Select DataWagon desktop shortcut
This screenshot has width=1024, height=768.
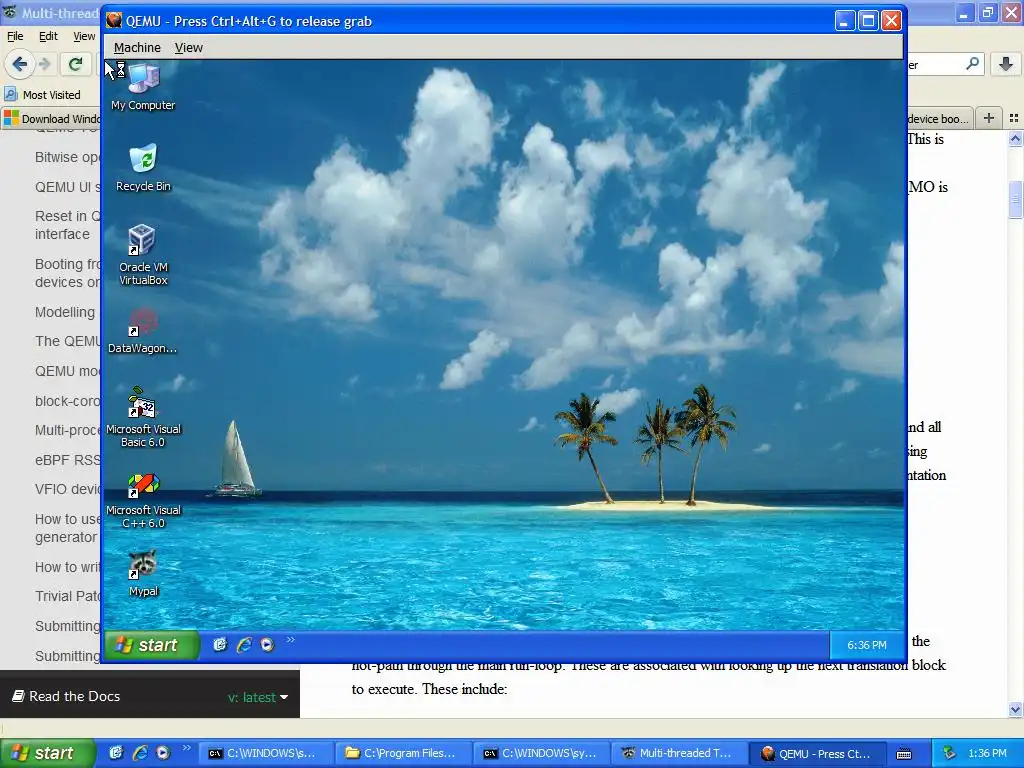coord(142,330)
